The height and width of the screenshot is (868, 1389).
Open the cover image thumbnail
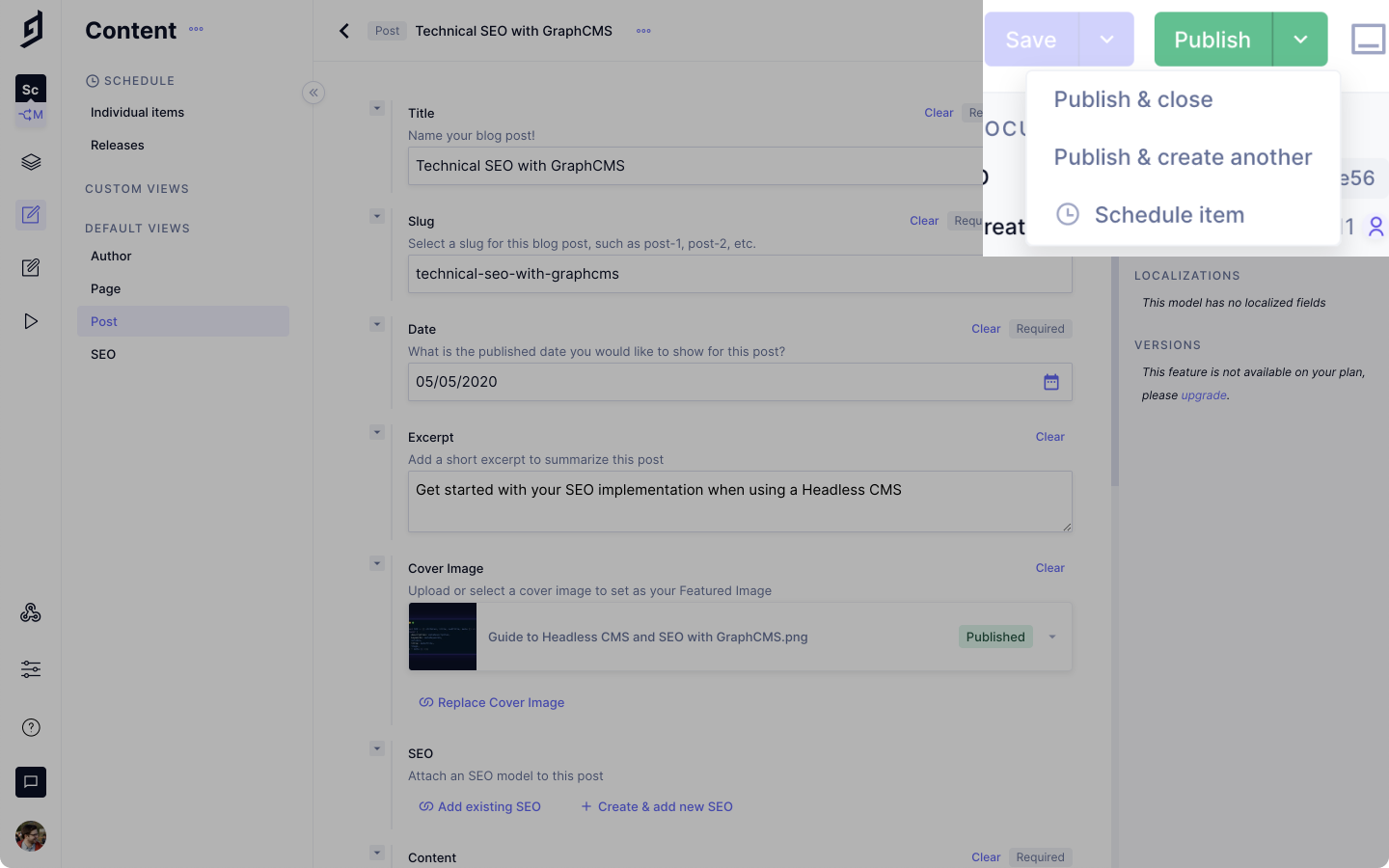(443, 637)
